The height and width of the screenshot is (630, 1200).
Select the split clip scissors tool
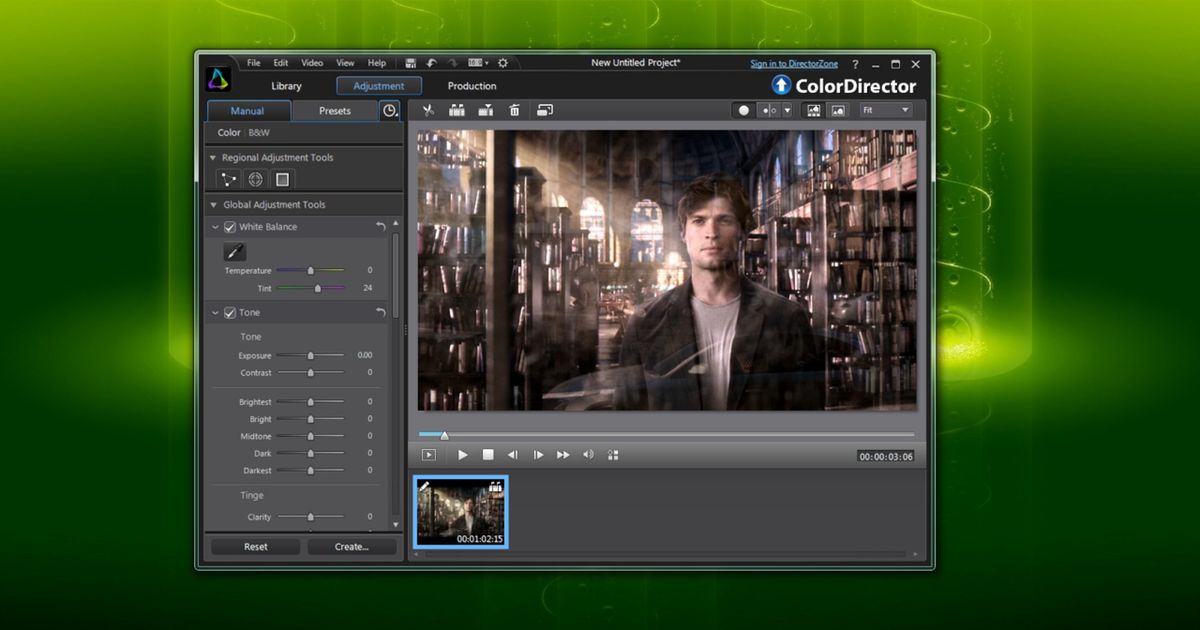pyautogui.click(x=428, y=110)
